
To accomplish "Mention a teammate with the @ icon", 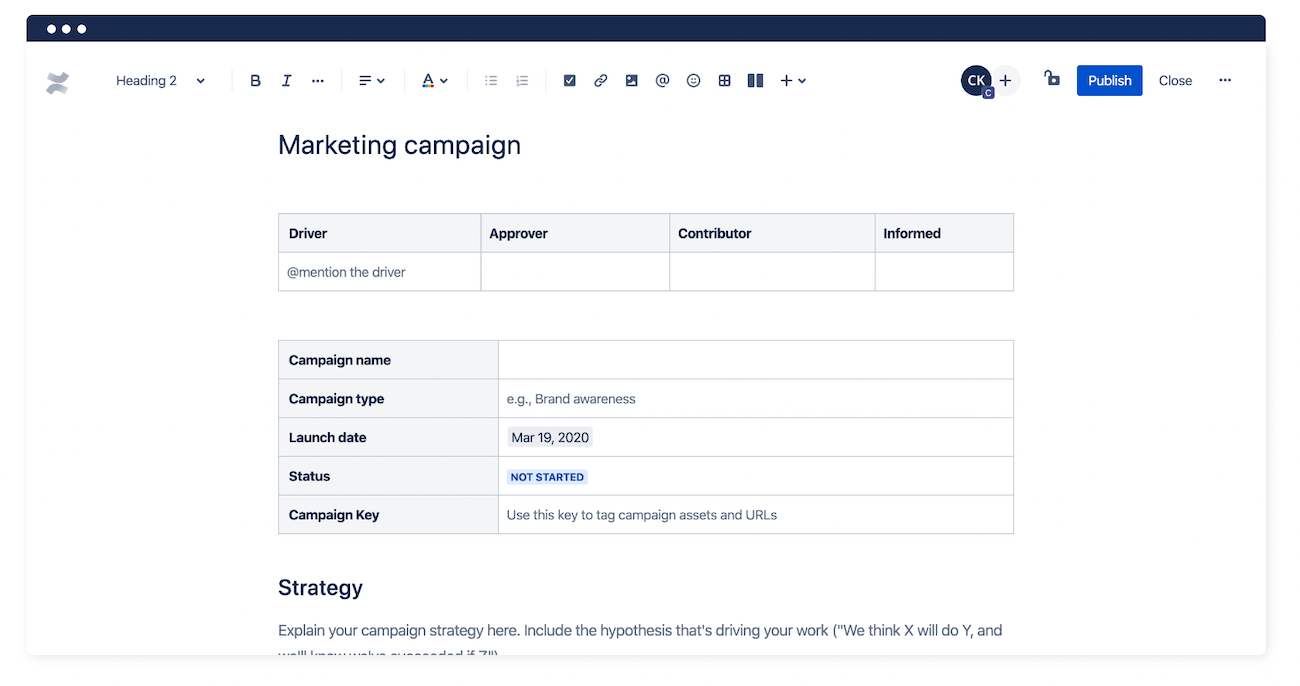I will [x=662, y=80].
